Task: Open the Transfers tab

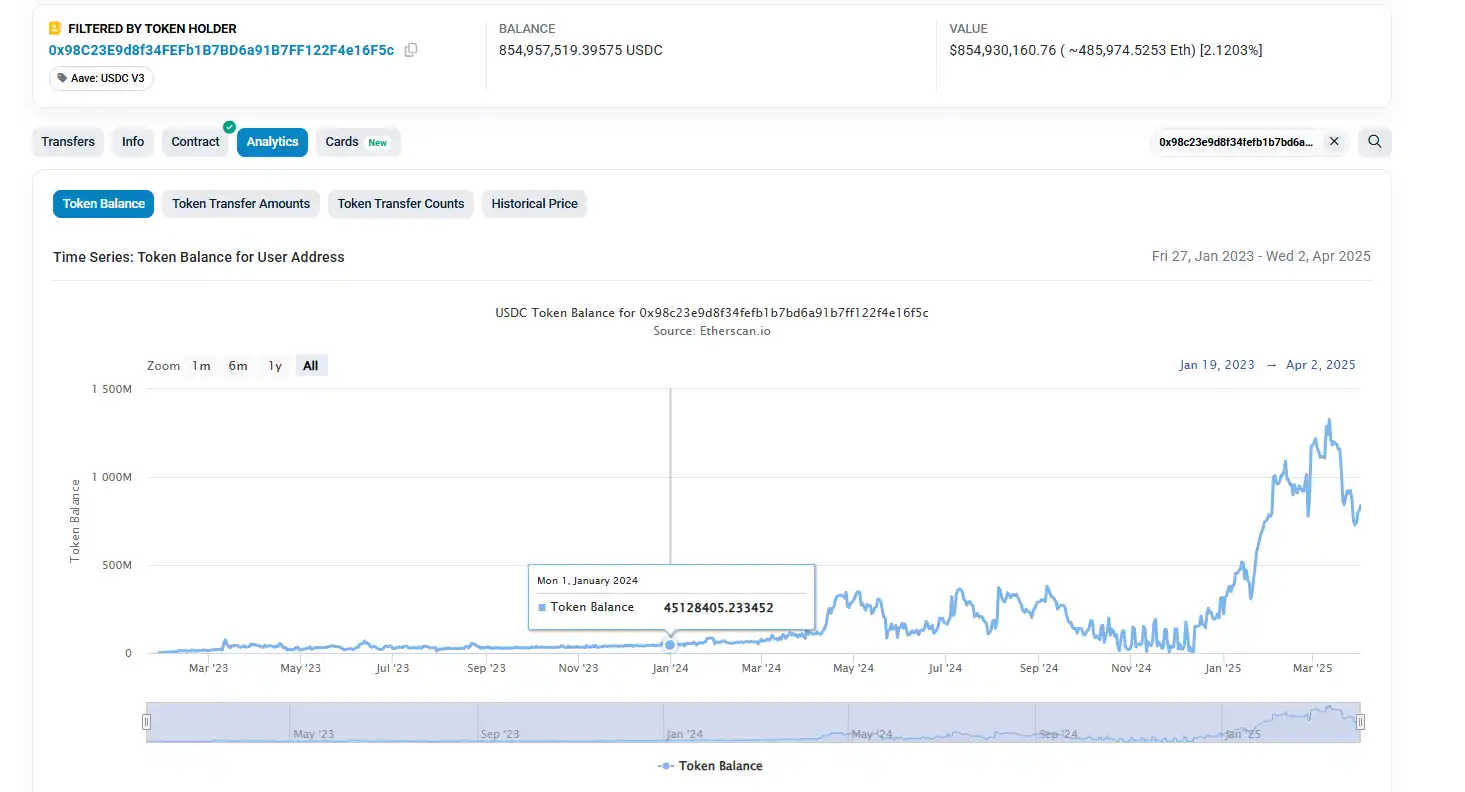Action: [68, 142]
